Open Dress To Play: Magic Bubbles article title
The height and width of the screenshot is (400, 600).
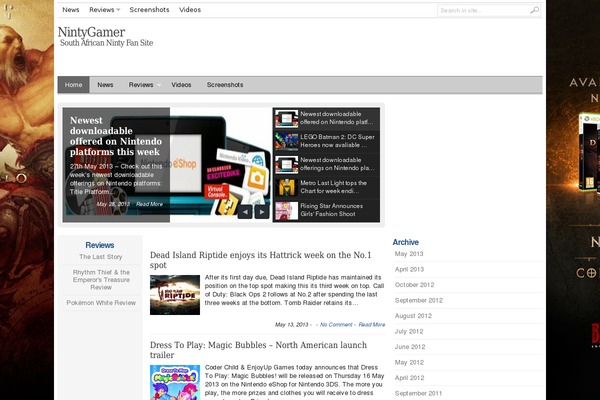click(x=258, y=350)
